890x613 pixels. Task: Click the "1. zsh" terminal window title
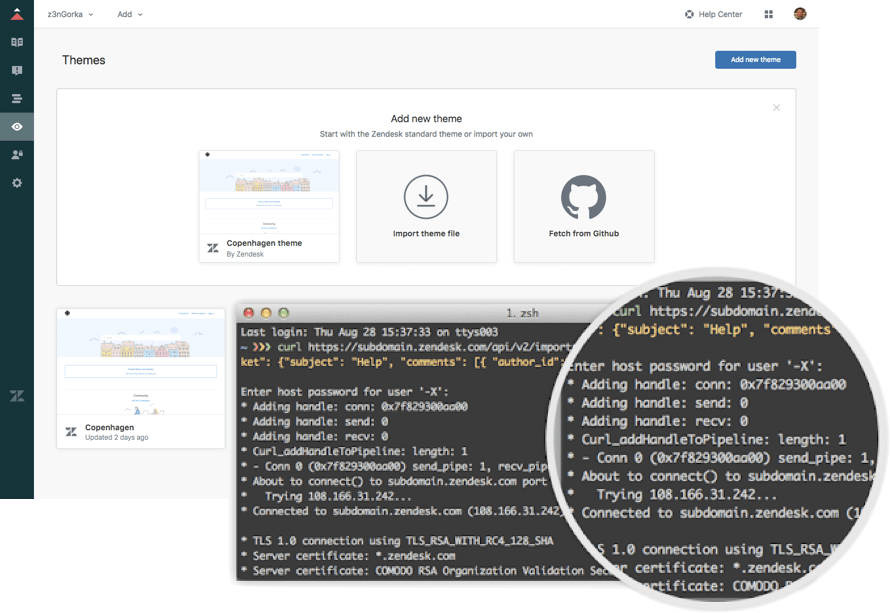tap(522, 313)
